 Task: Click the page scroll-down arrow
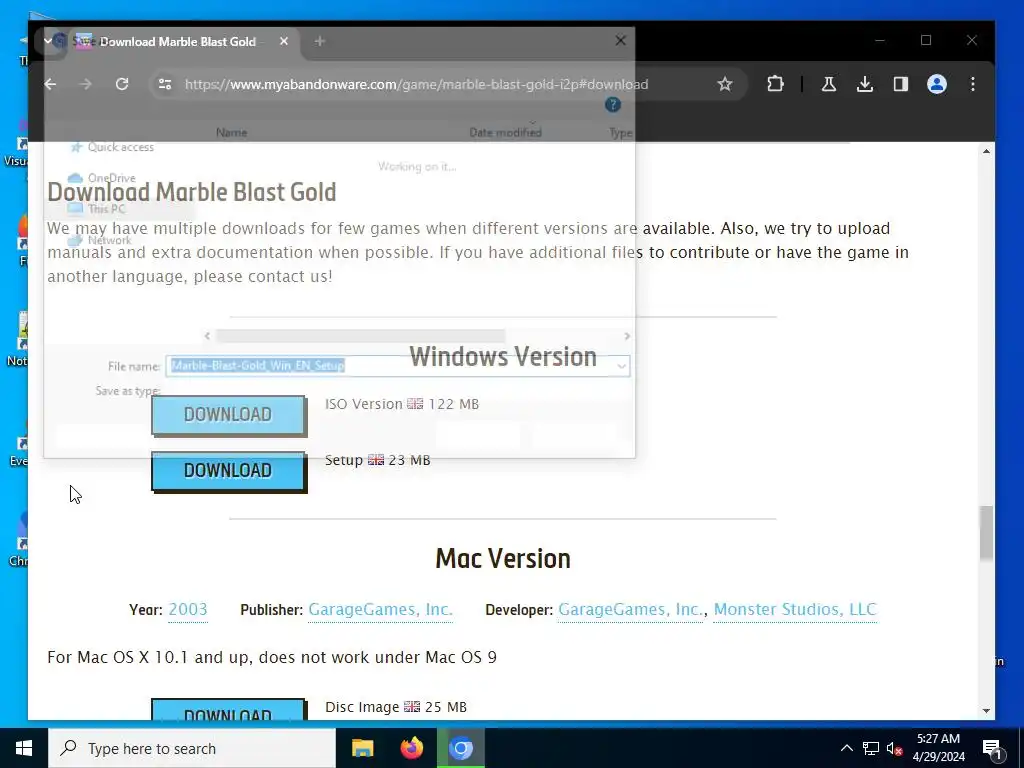(x=986, y=711)
